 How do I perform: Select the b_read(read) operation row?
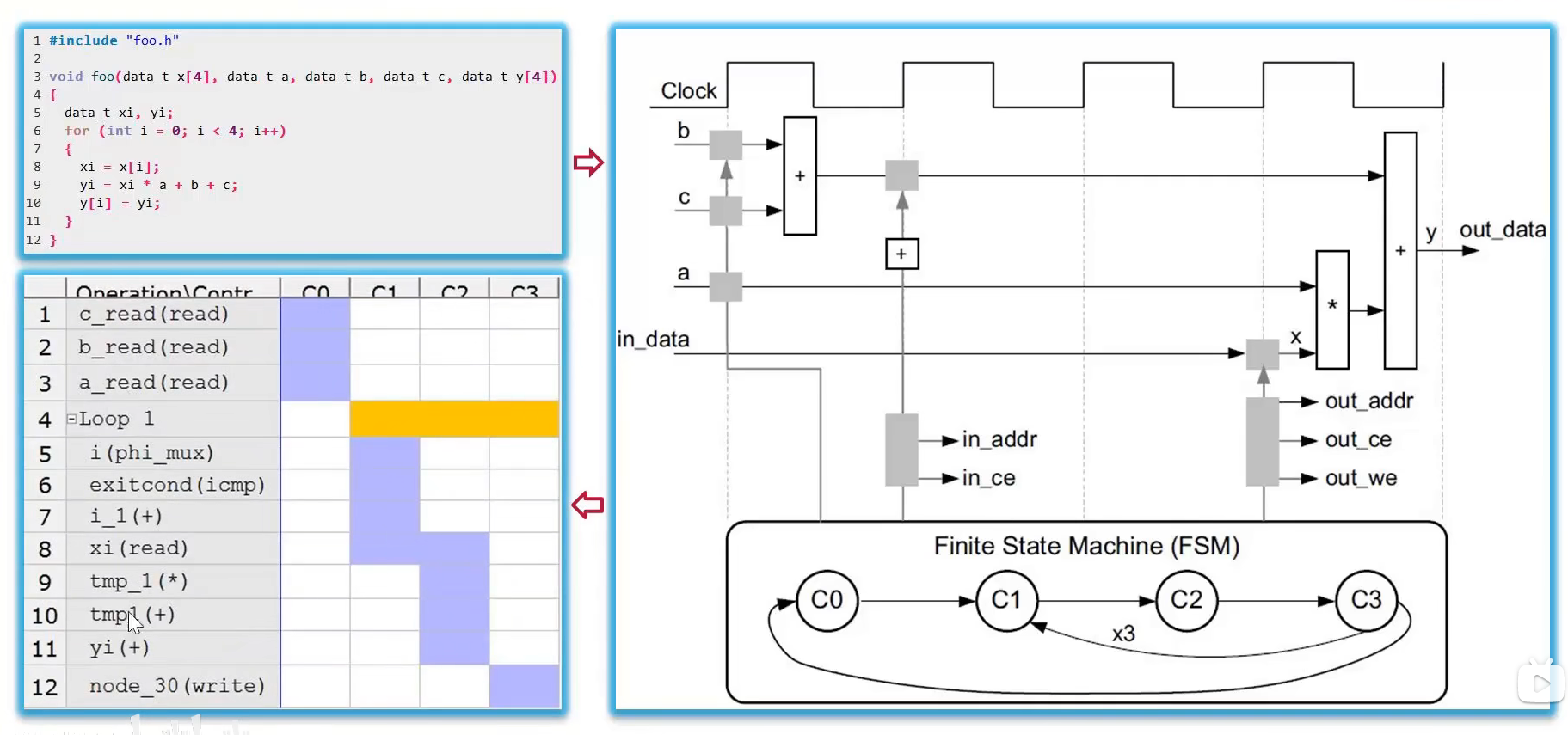tap(154, 347)
